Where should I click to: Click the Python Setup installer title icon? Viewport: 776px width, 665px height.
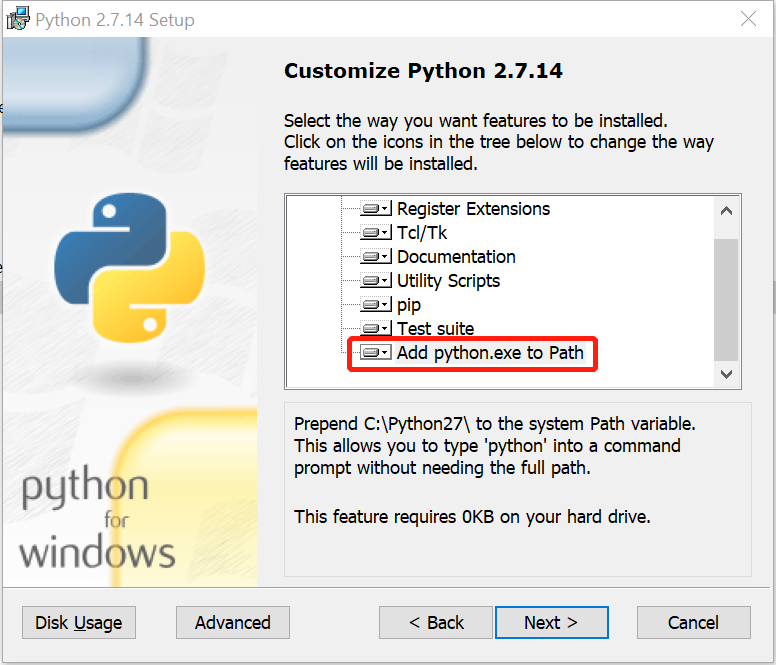pos(18,19)
